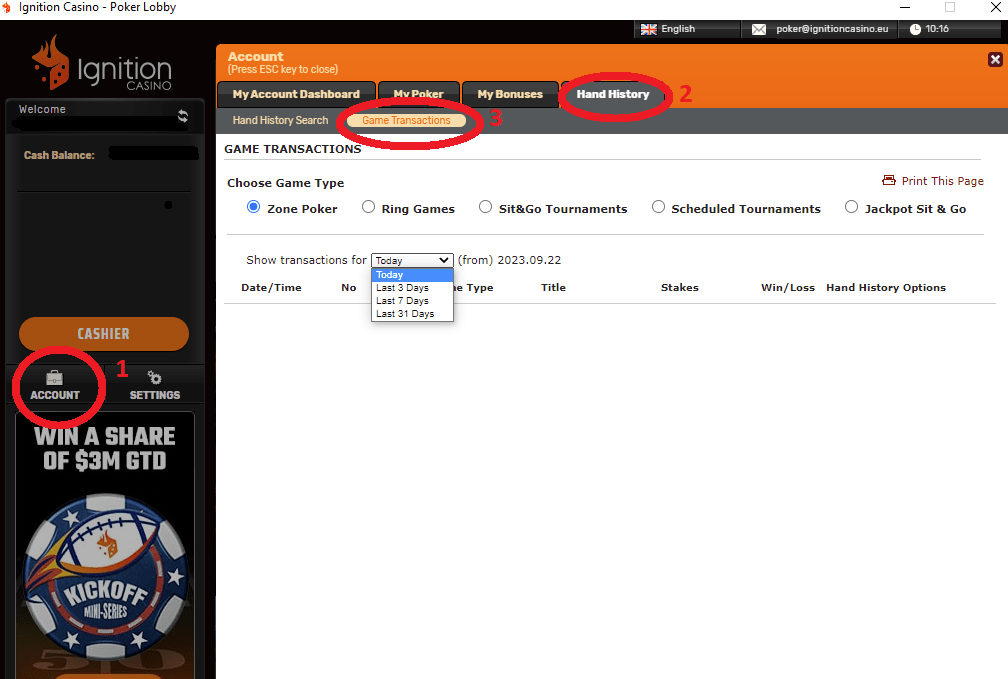1008x679 pixels.
Task: Select the Zone Poker radio button
Action: click(x=253, y=207)
